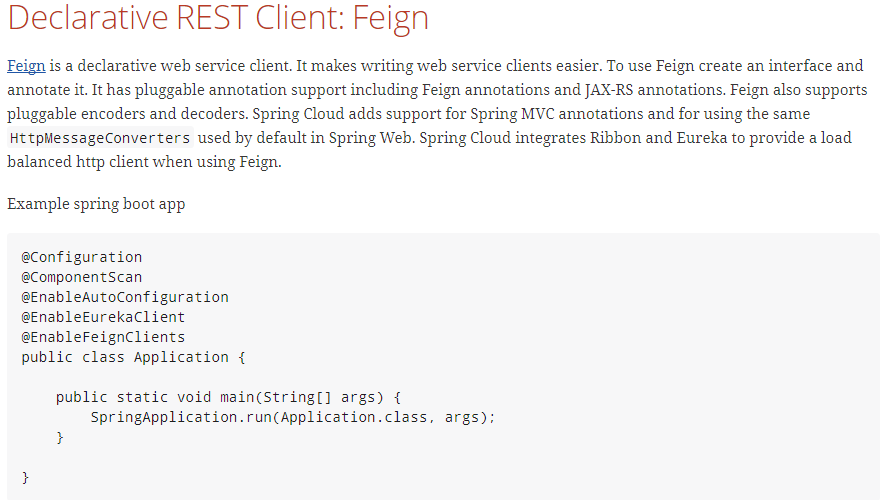Select the @EnableAutoConfiguration annotation line
This screenshot has width=881, height=500.
tap(125, 297)
